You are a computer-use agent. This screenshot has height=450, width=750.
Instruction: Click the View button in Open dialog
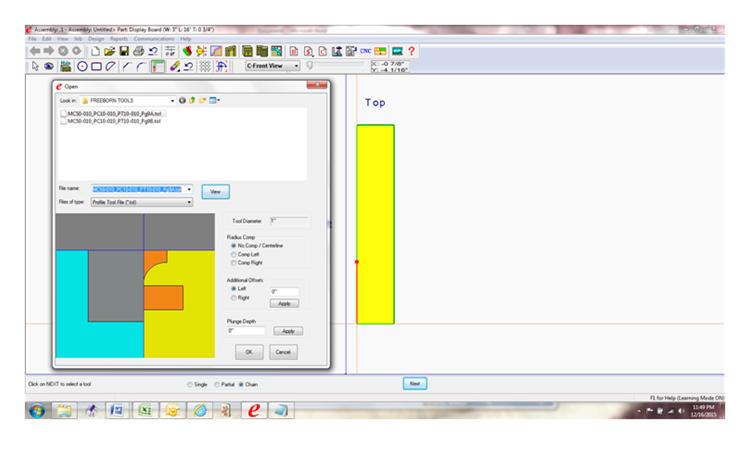tap(215, 190)
